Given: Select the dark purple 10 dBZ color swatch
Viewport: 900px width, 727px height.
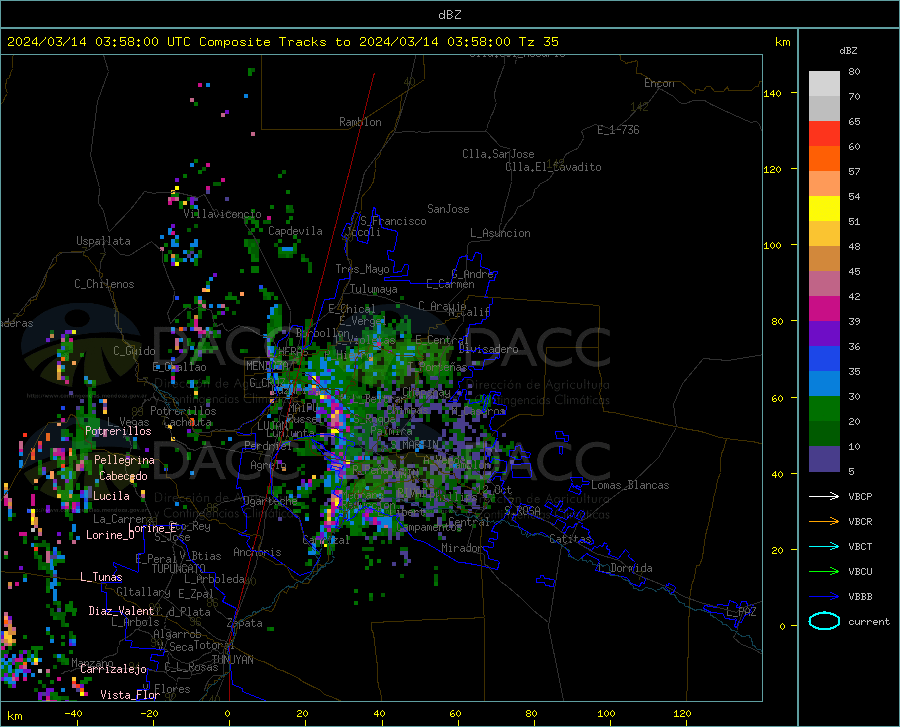Looking at the screenshot, I should click(x=824, y=459).
